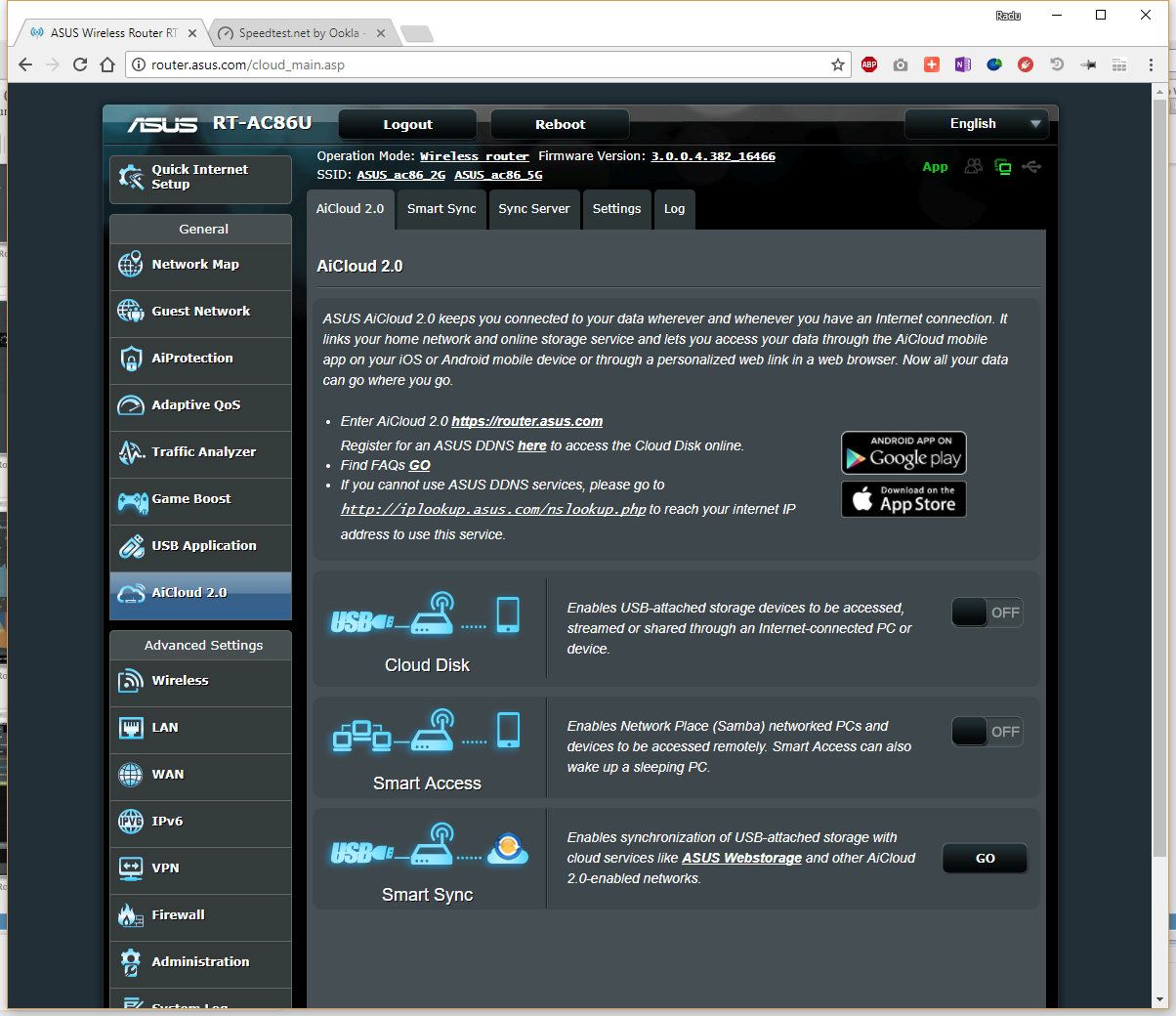Go back to the previous page
The height and width of the screenshot is (1016, 1176).
(26, 64)
